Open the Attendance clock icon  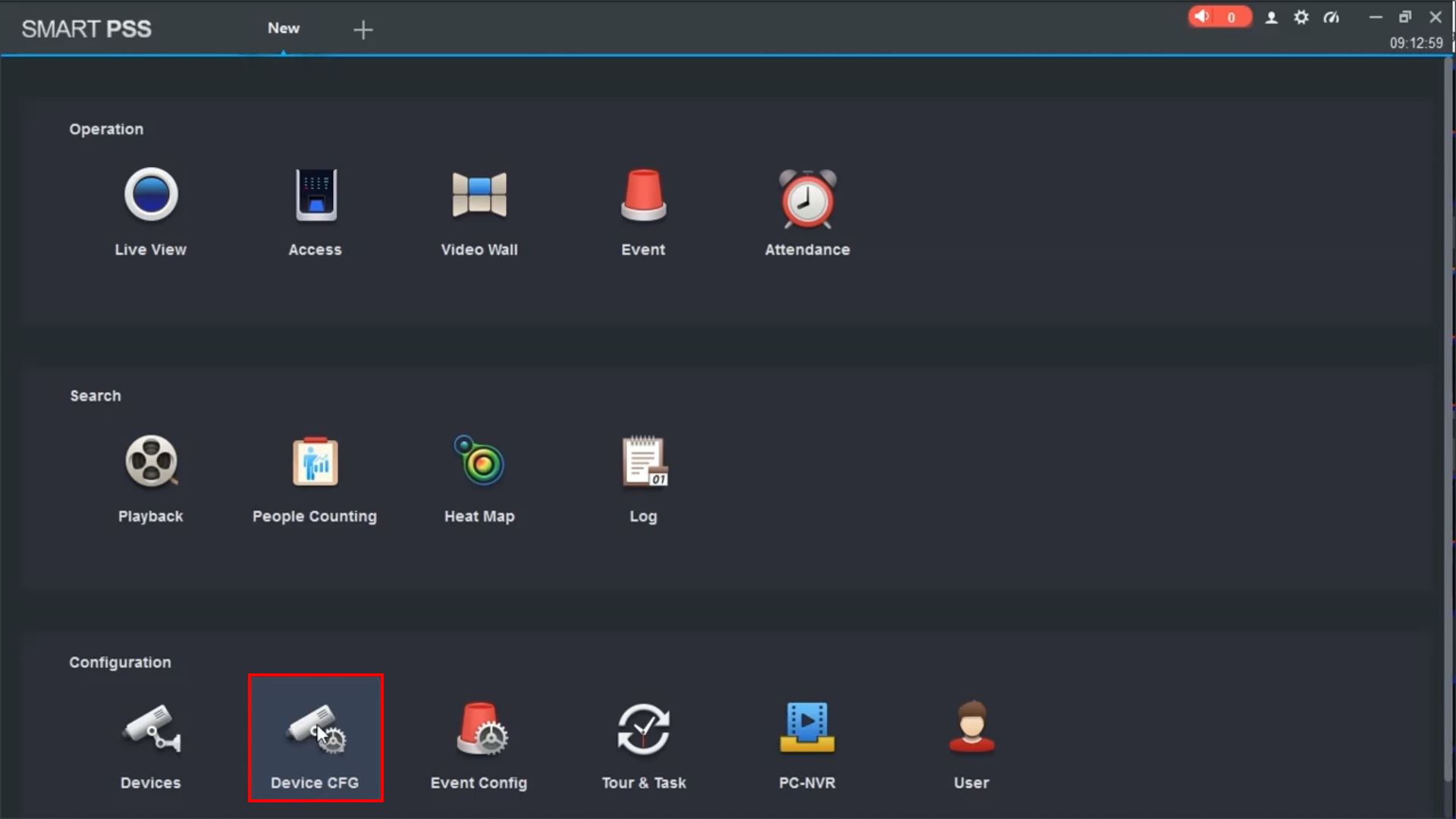pos(808,199)
